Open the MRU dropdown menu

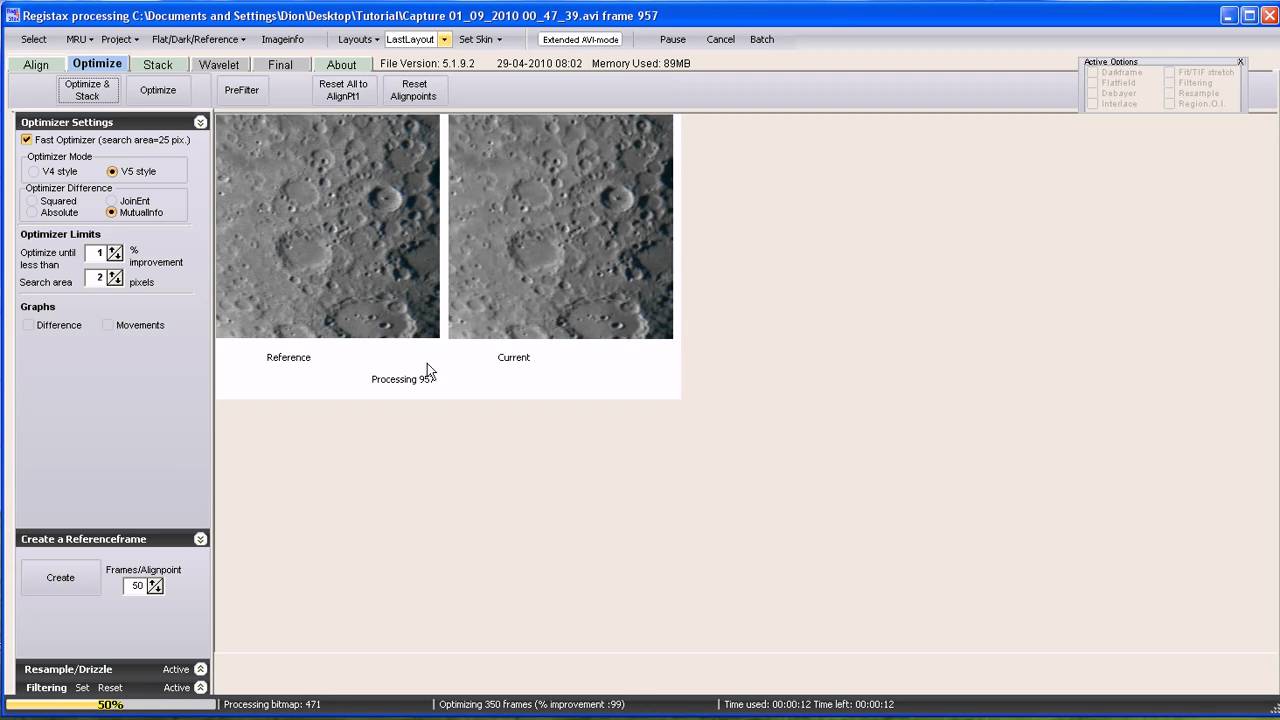click(79, 39)
